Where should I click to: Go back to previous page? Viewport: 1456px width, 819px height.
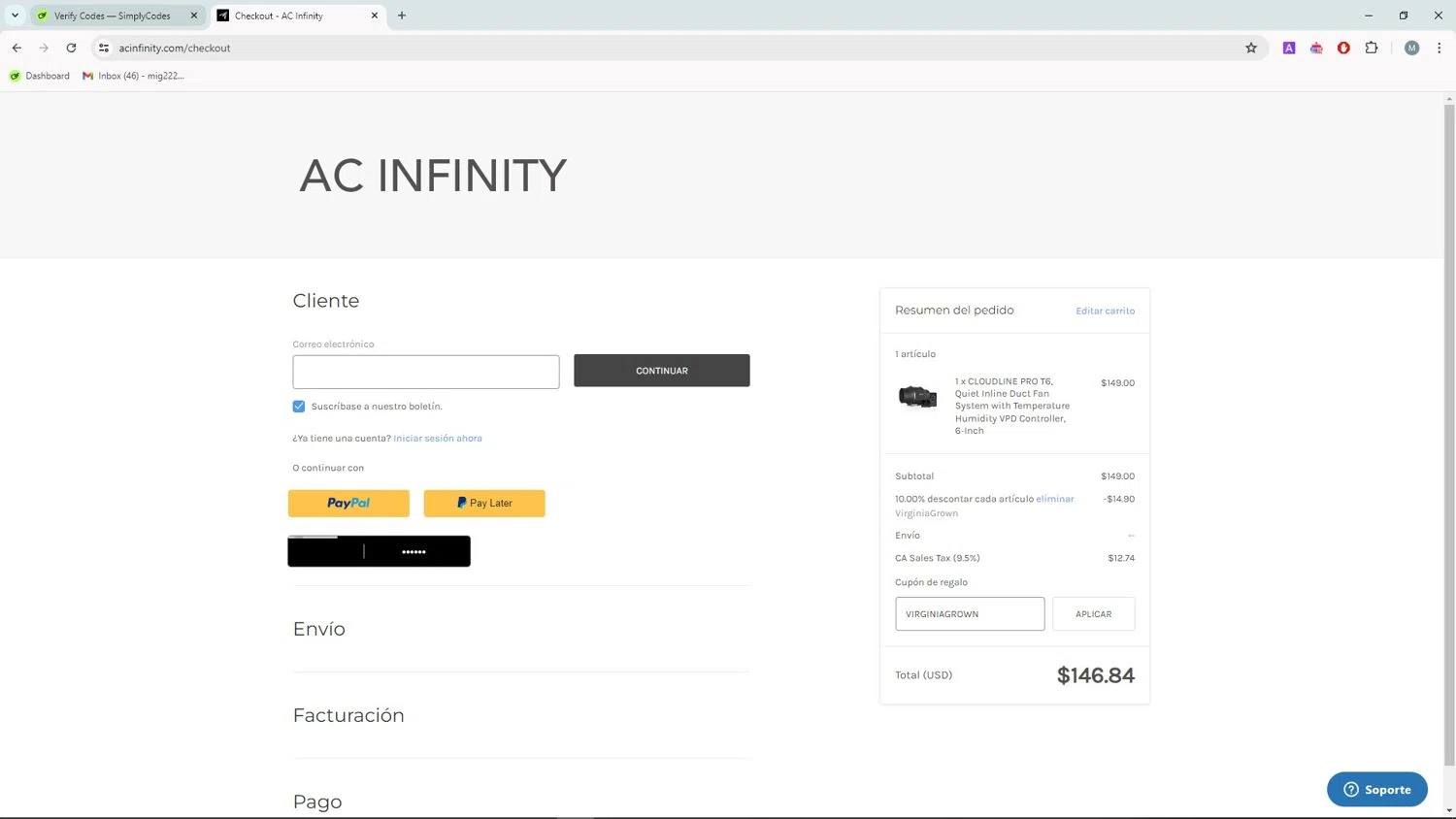tap(17, 48)
